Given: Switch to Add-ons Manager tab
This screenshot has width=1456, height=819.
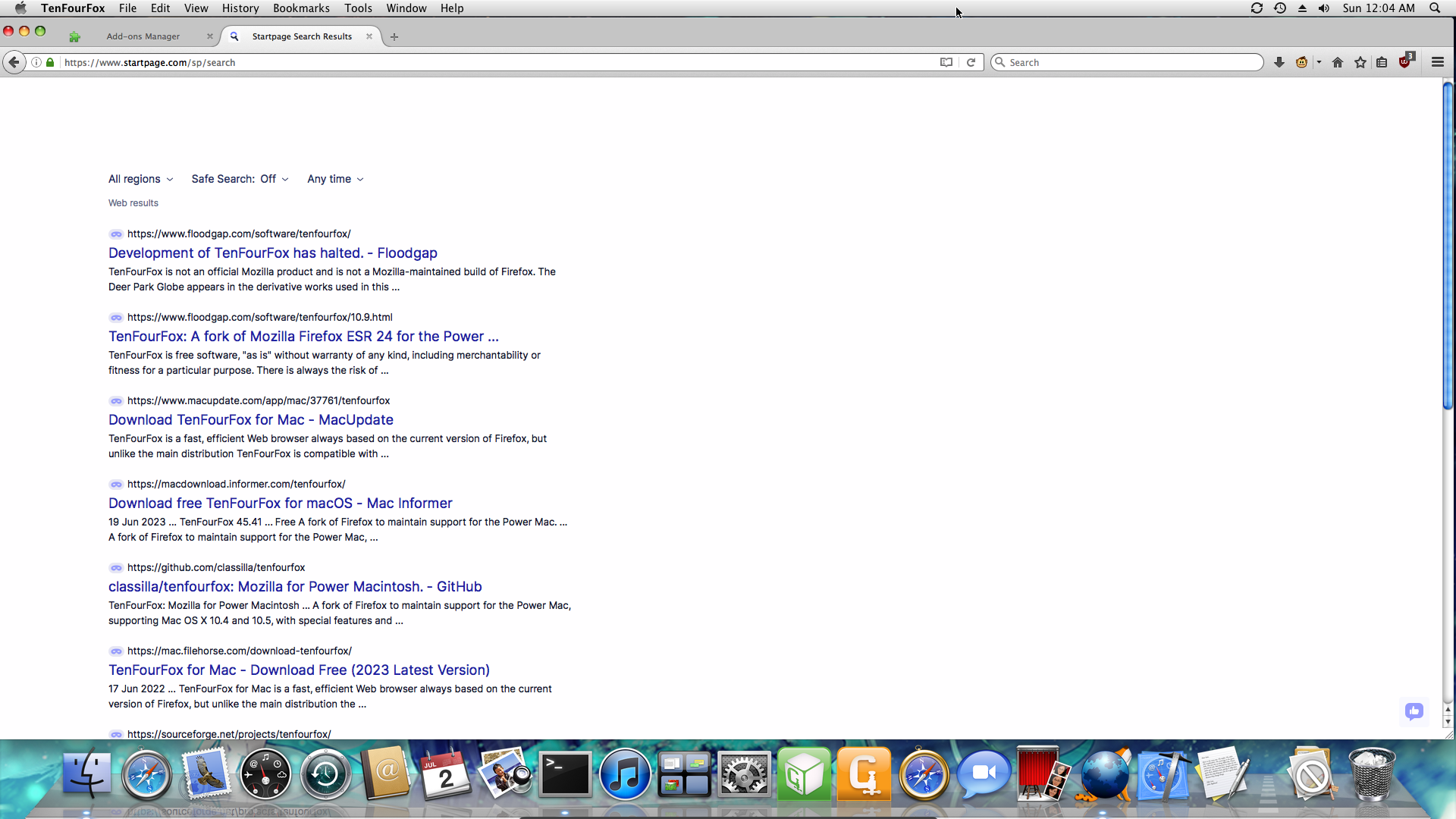Looking at the screenshot, I should (143, 36).
